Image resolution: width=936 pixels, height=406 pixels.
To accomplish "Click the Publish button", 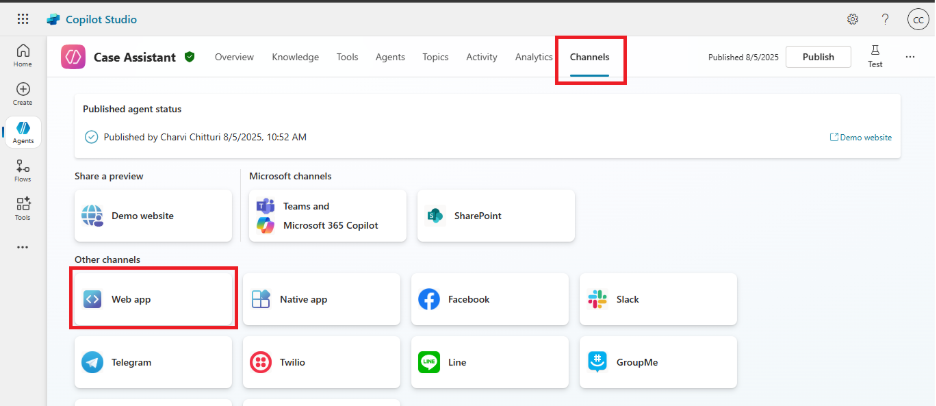I will click(817, 57).
